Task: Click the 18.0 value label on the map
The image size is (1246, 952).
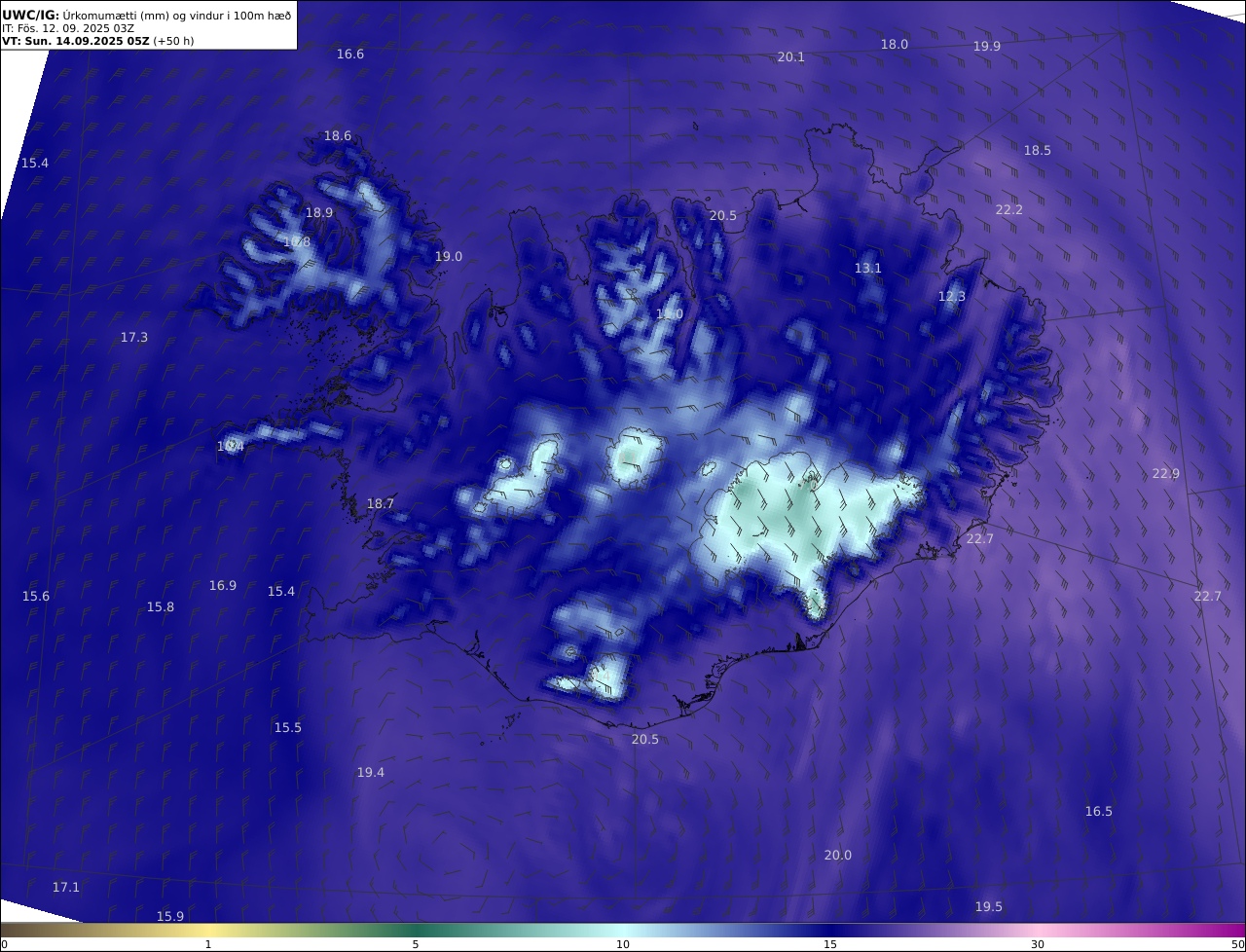Action: pos(895,45)
